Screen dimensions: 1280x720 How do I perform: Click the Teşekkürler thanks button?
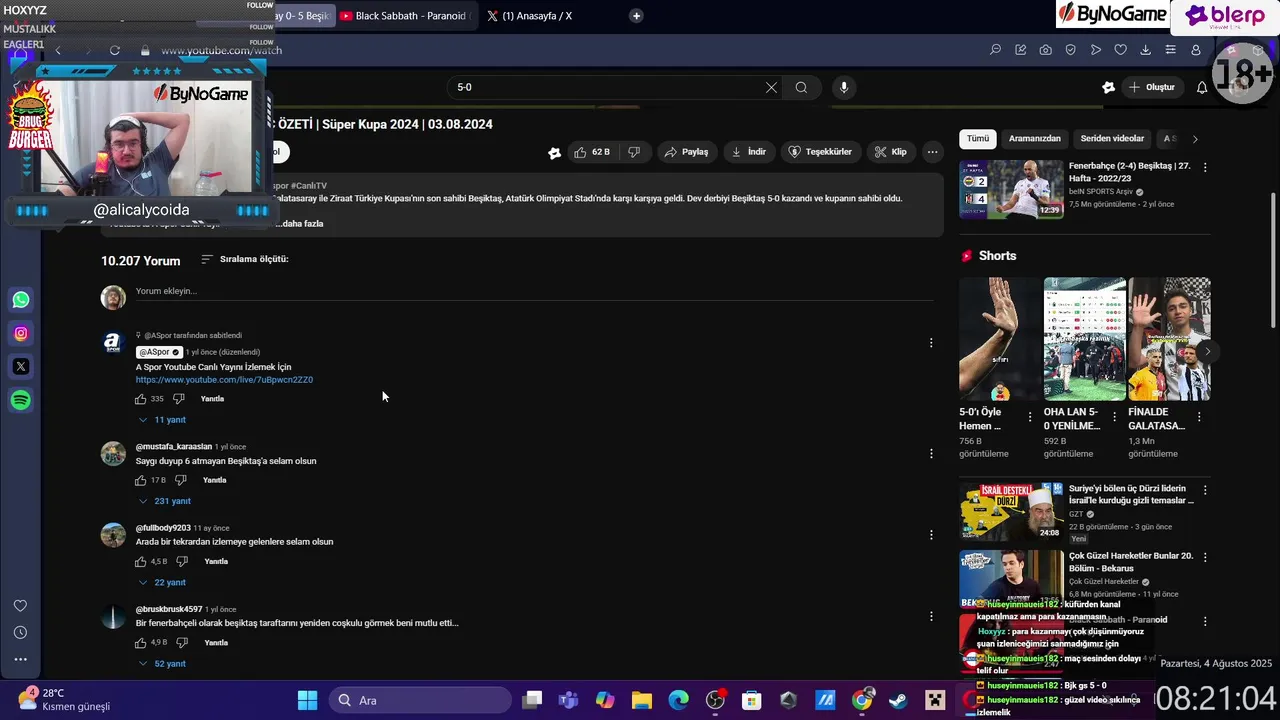coord(820,152)
